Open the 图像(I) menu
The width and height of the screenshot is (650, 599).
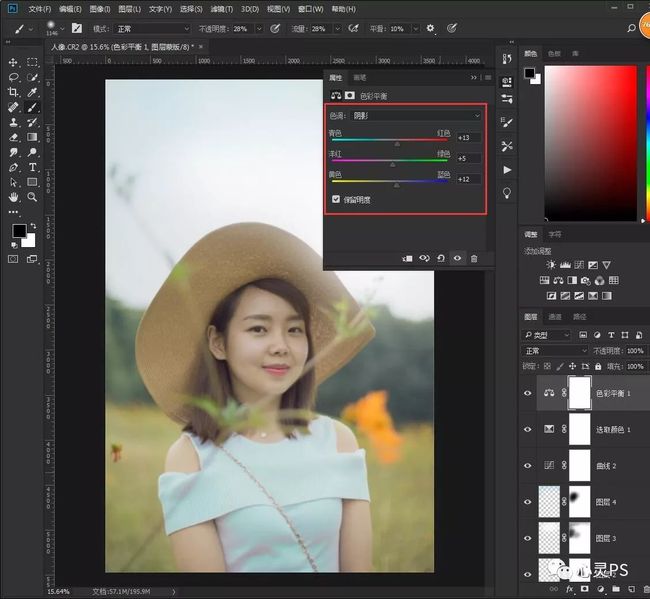click(100, 9)
